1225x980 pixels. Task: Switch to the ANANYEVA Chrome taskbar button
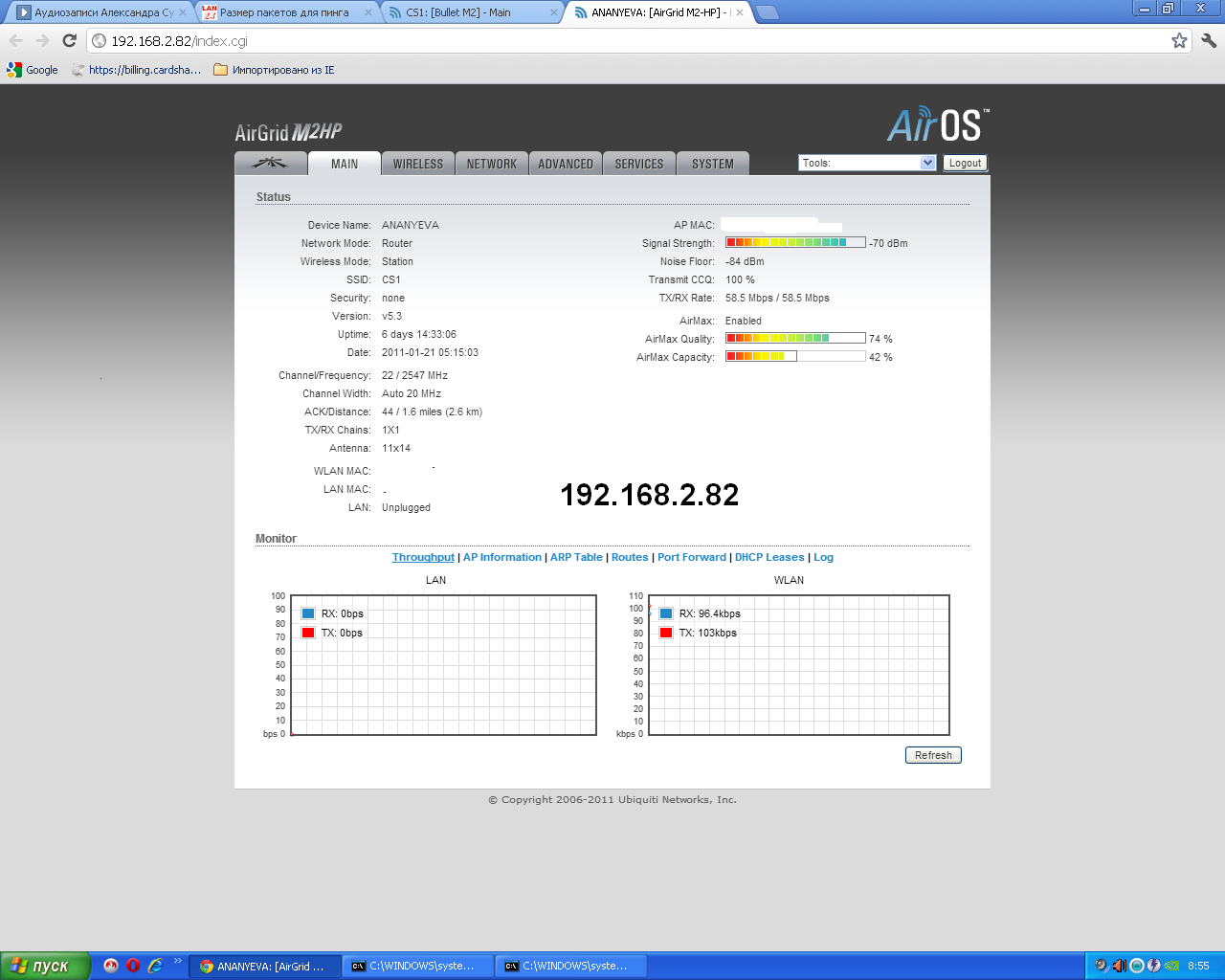pyautogui.click(x=264, y=967)
